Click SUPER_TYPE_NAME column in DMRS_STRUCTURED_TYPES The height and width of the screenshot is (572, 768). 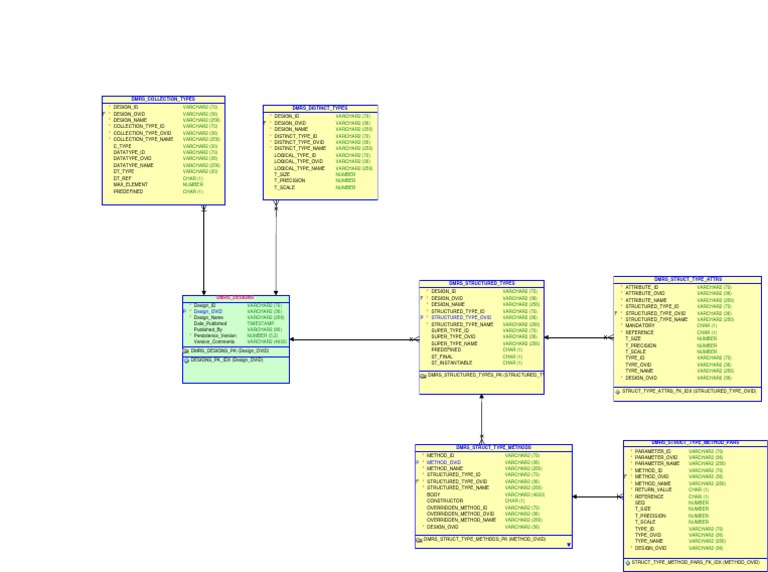[x=454, y=343]
